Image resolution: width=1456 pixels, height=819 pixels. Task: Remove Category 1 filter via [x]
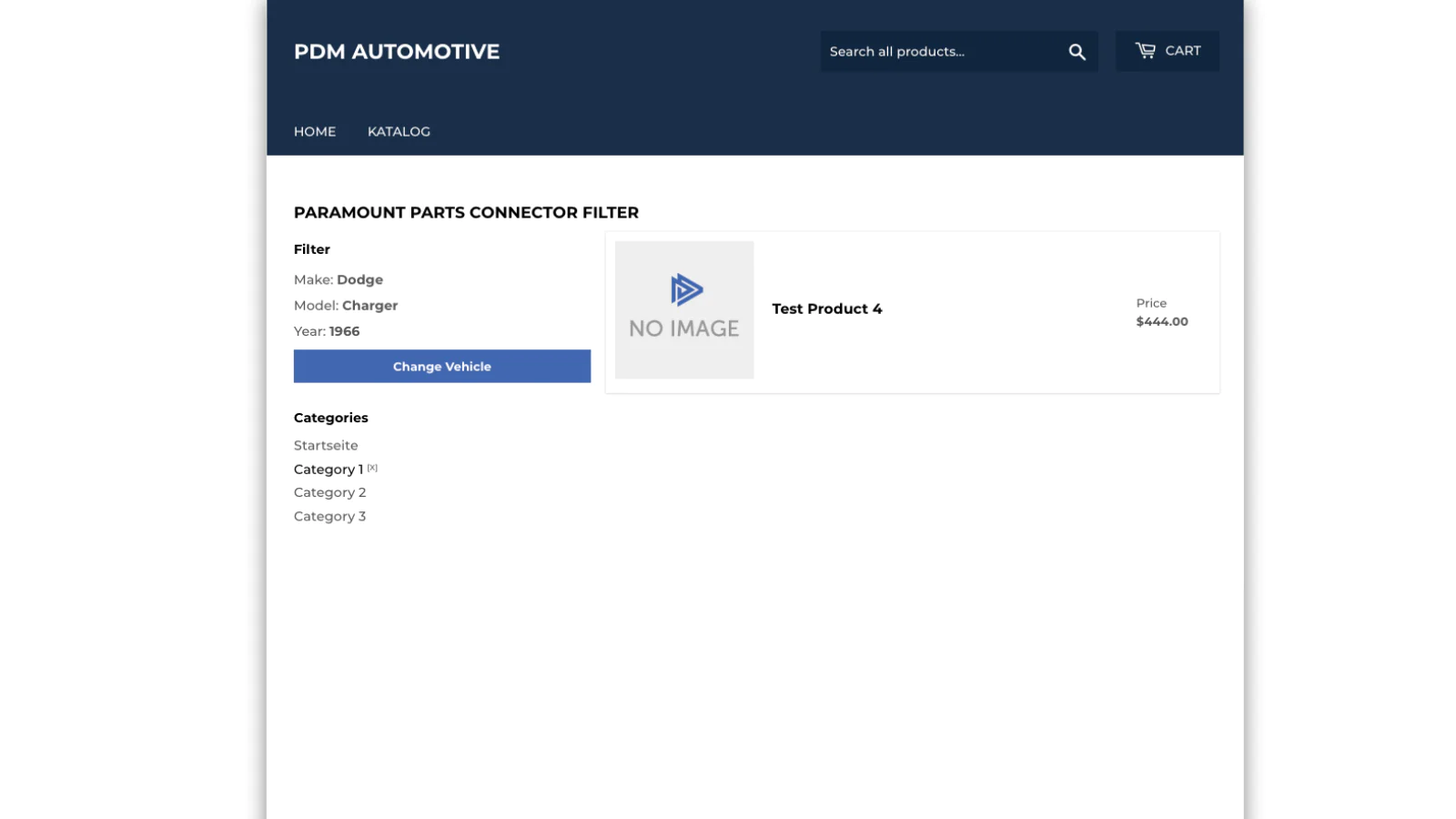pos(372,468)
